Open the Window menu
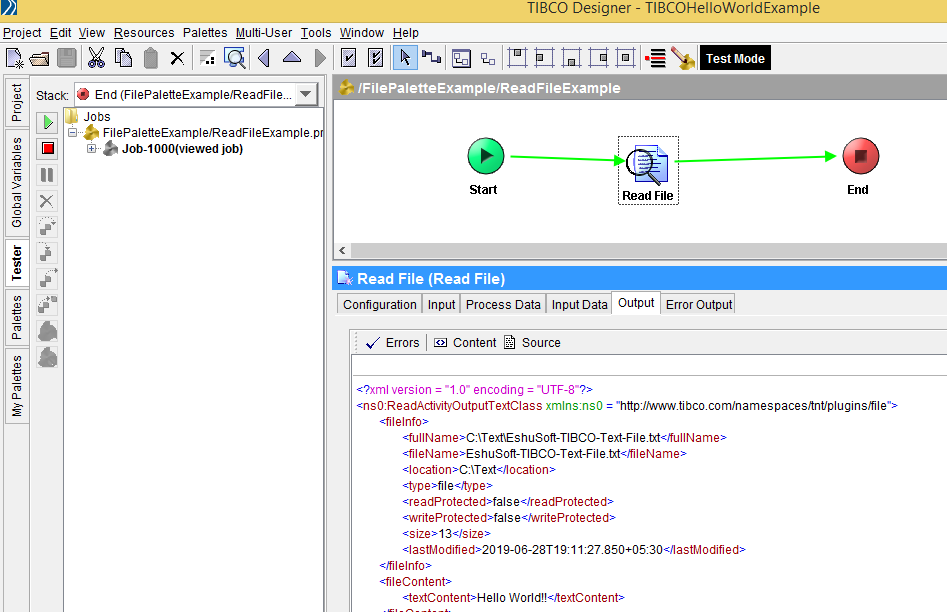The height and width of the screenshot is (612, 947). (x=362, y=33)
